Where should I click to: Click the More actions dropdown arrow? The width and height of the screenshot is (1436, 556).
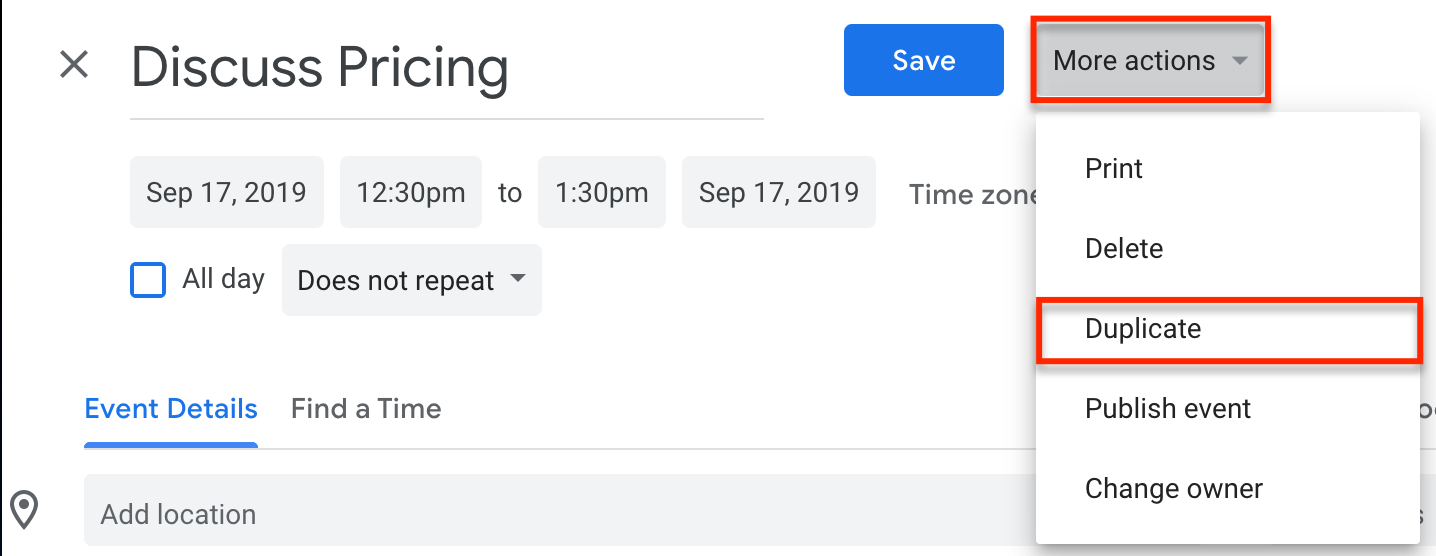tap(1239, 61)
